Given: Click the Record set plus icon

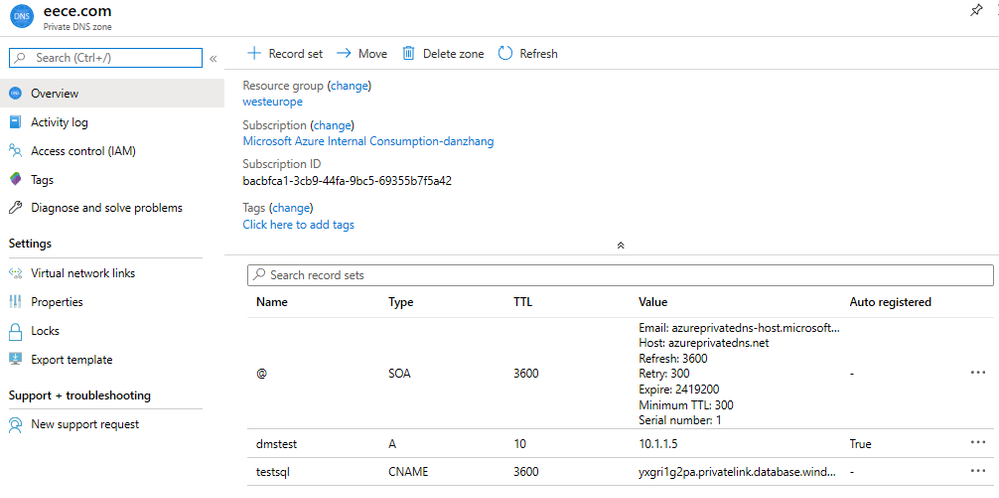Looking at the screenshot, I should 253,54.
